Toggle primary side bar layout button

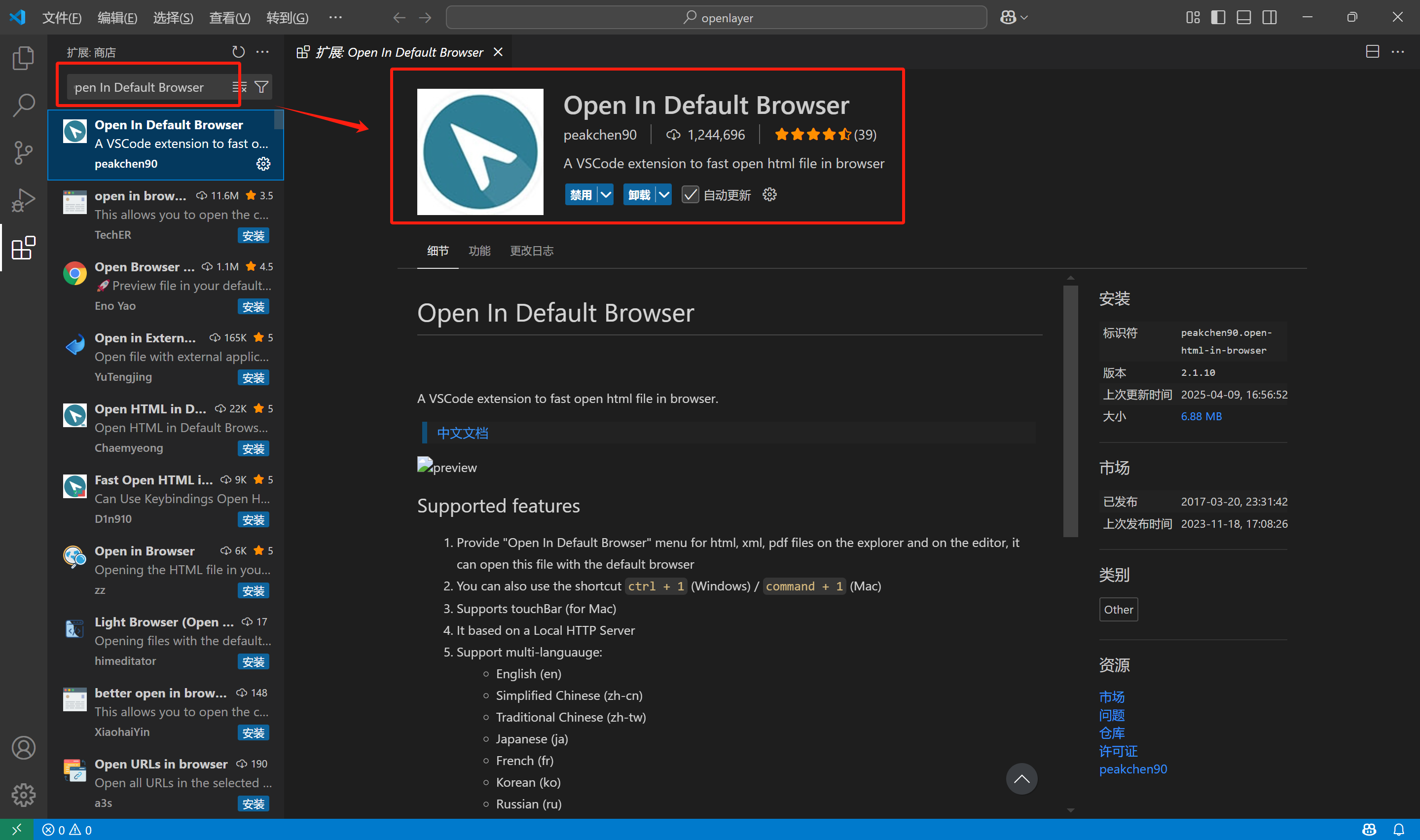tap(1218, 18)
